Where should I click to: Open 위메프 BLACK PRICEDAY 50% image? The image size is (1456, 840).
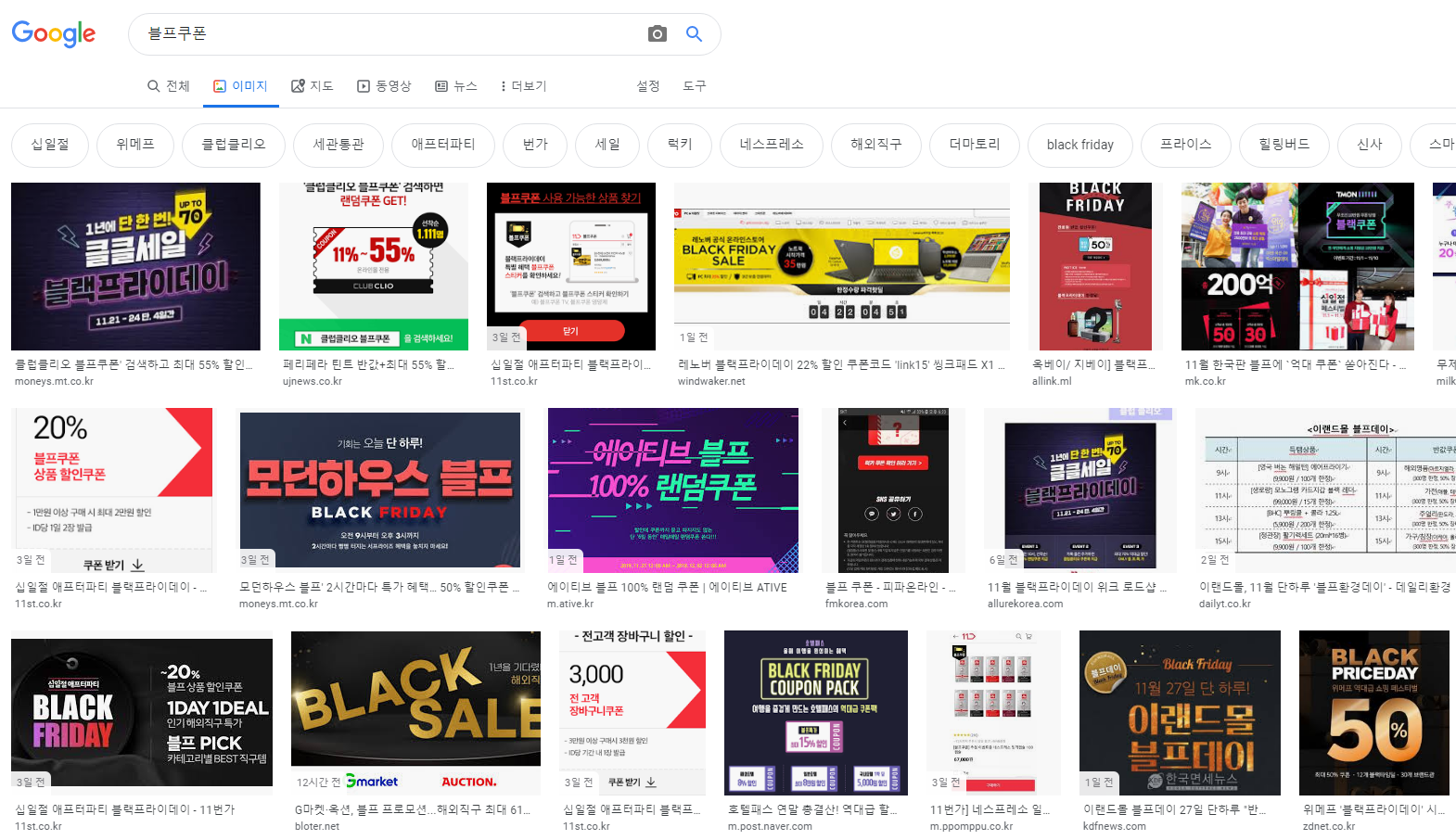pyautogui.click(x=1374, y=713)
